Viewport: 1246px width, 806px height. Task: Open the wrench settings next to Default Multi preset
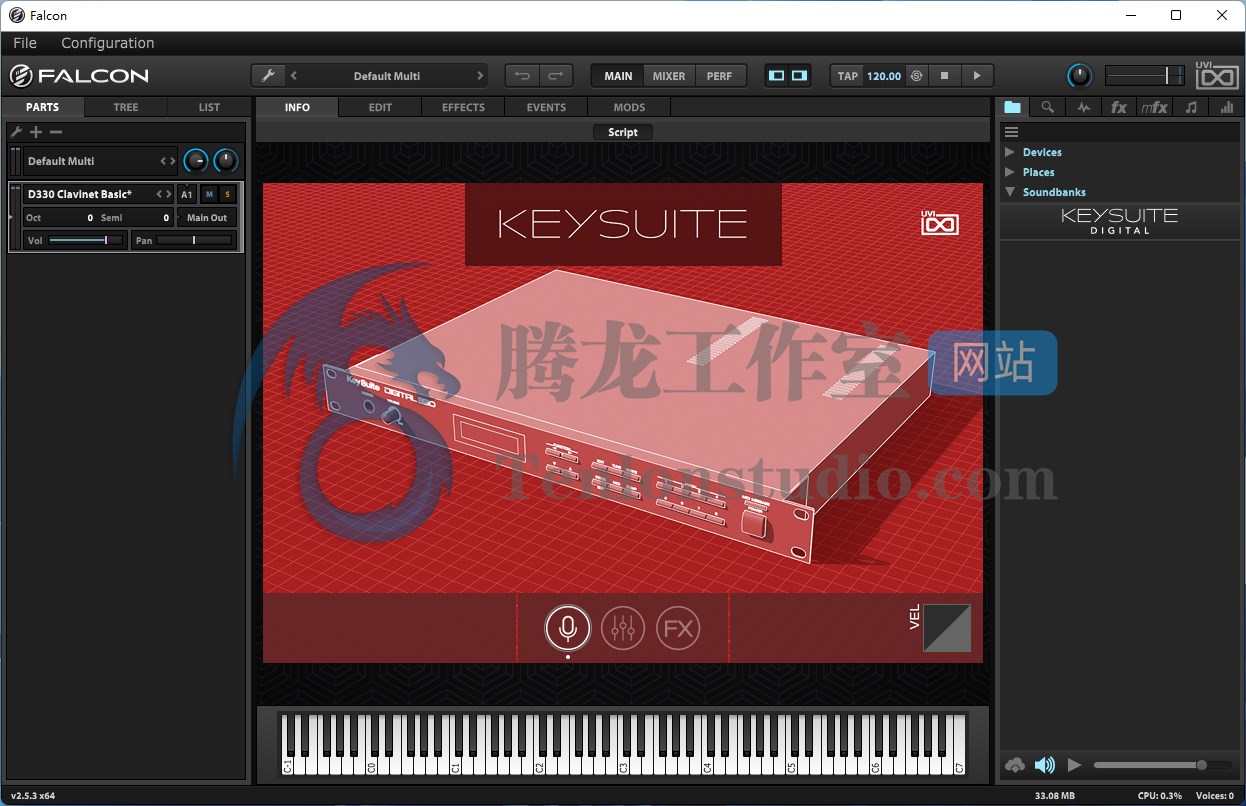click(x=267, y=76)
